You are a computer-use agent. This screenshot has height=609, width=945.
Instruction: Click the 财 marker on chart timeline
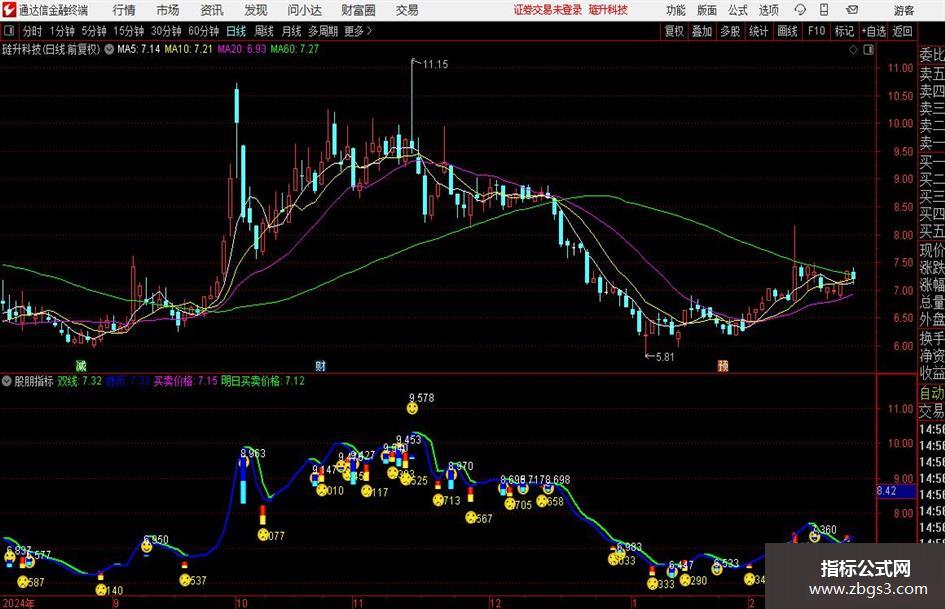321,366
